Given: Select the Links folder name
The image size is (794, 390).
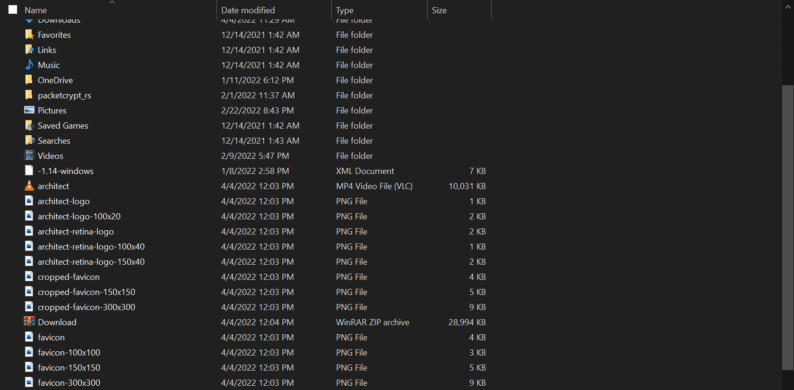Looking at the screenshot, I should pyautogui.click(x=47, y=50).
